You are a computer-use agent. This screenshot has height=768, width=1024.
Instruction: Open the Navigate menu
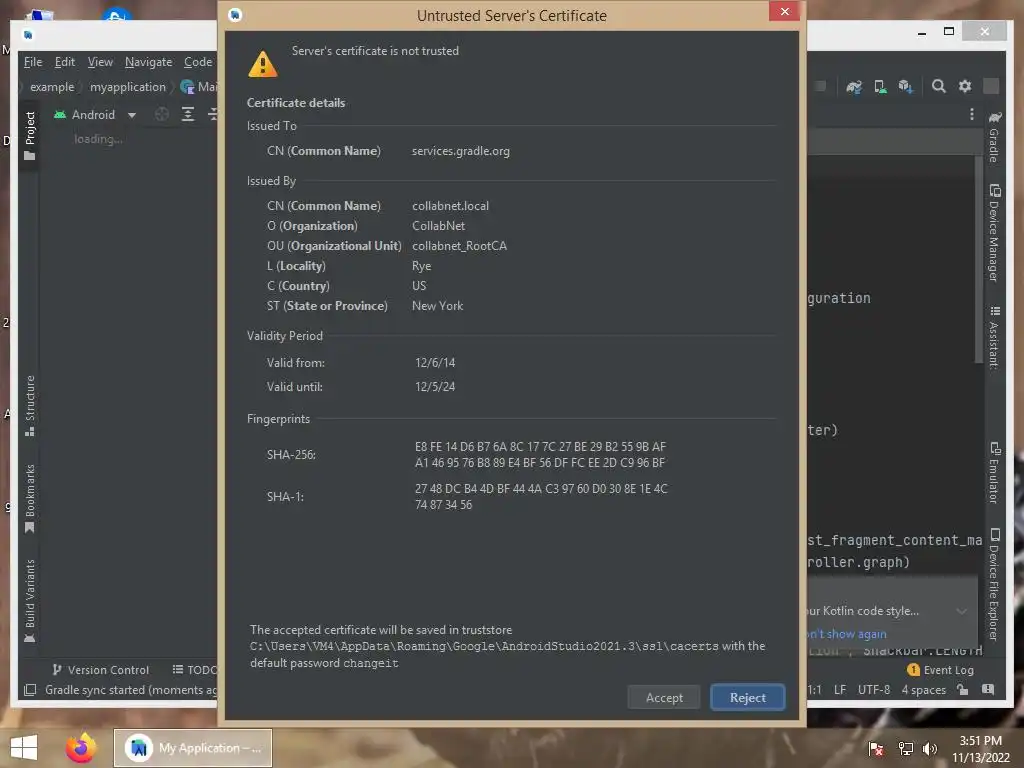pyautogui.click(x=148, y=62)
